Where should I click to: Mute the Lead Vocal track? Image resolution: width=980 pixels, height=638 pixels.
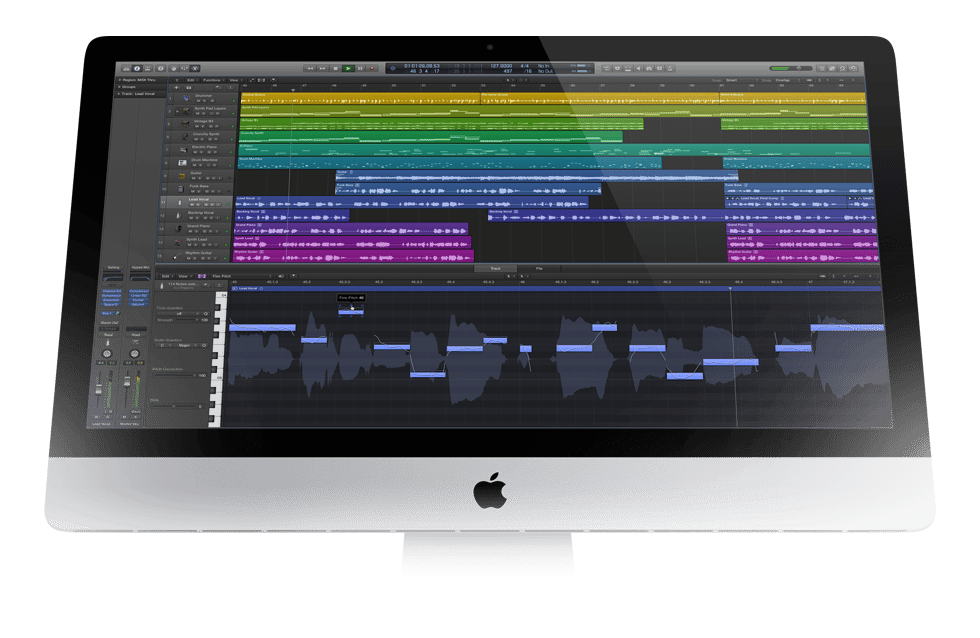[x=190, y=203]
